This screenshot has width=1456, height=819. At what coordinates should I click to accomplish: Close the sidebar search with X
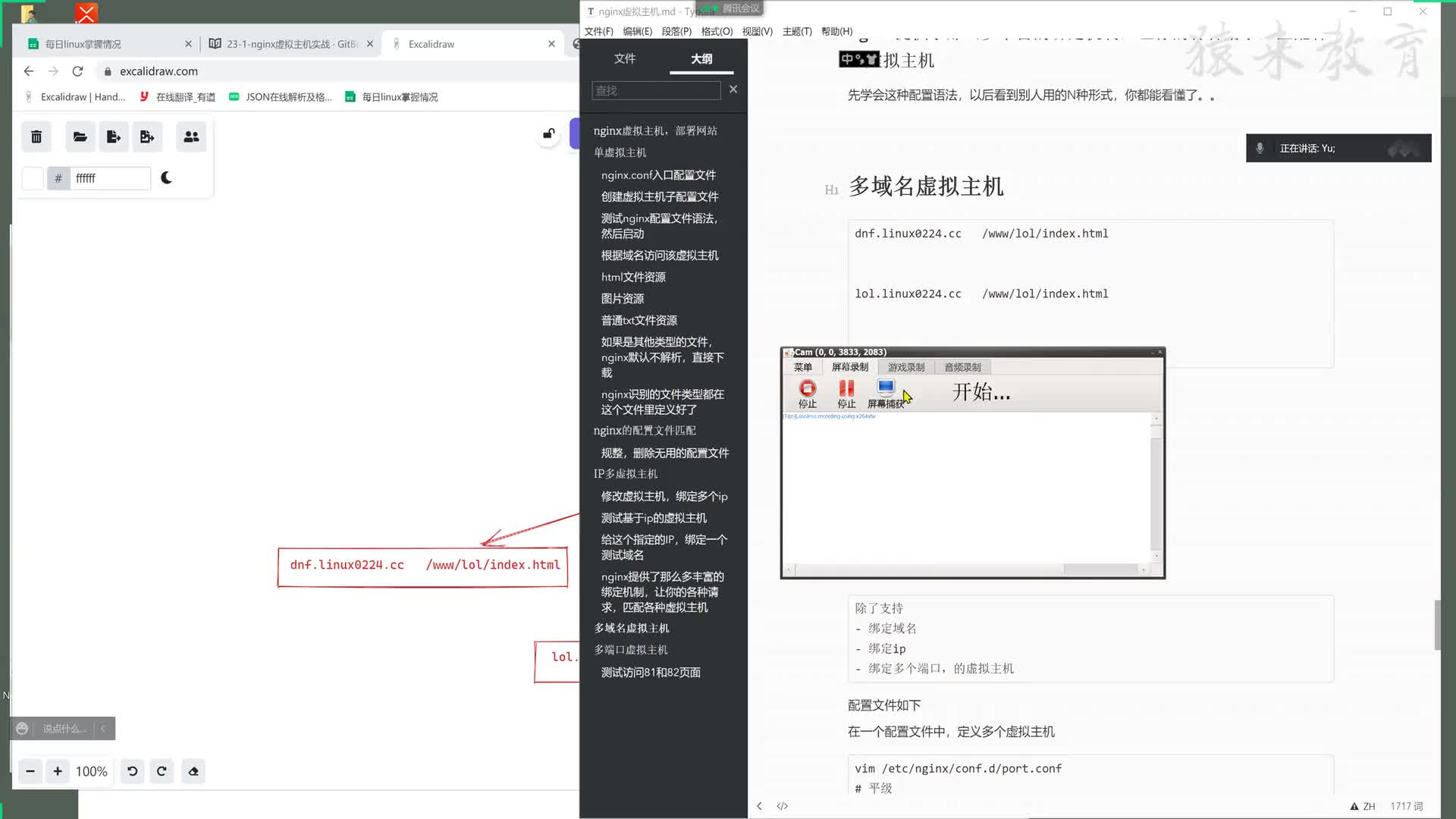(733, 89)
